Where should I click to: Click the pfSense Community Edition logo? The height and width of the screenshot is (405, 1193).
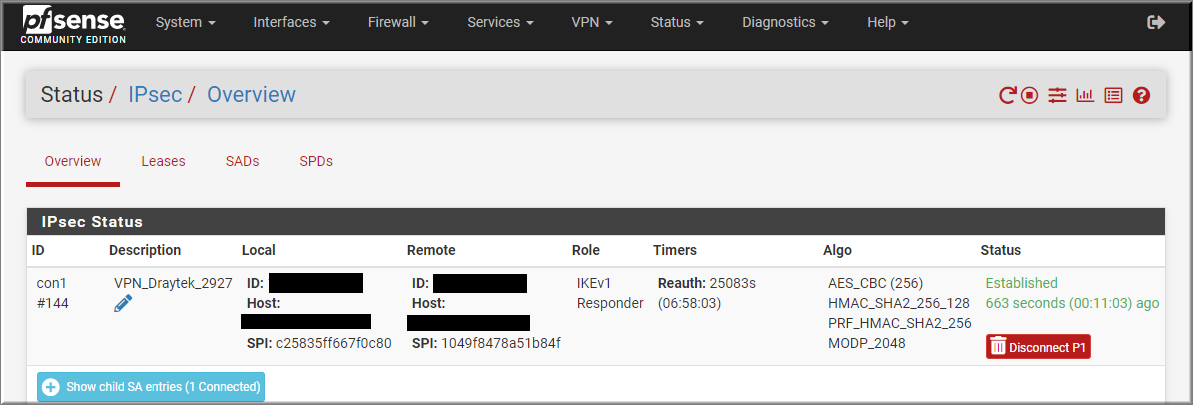click(x=73, y=24)
